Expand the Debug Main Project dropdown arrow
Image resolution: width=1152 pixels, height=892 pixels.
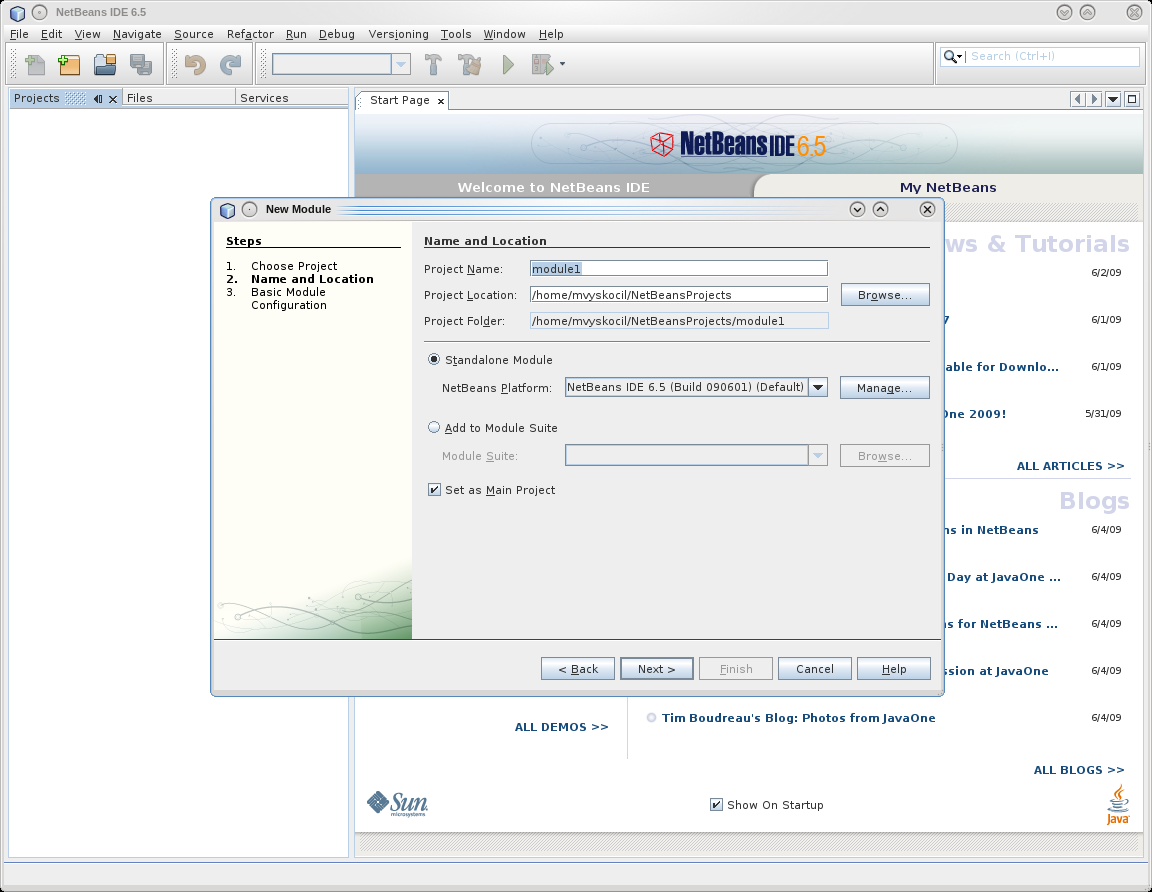tap(562, 65)
